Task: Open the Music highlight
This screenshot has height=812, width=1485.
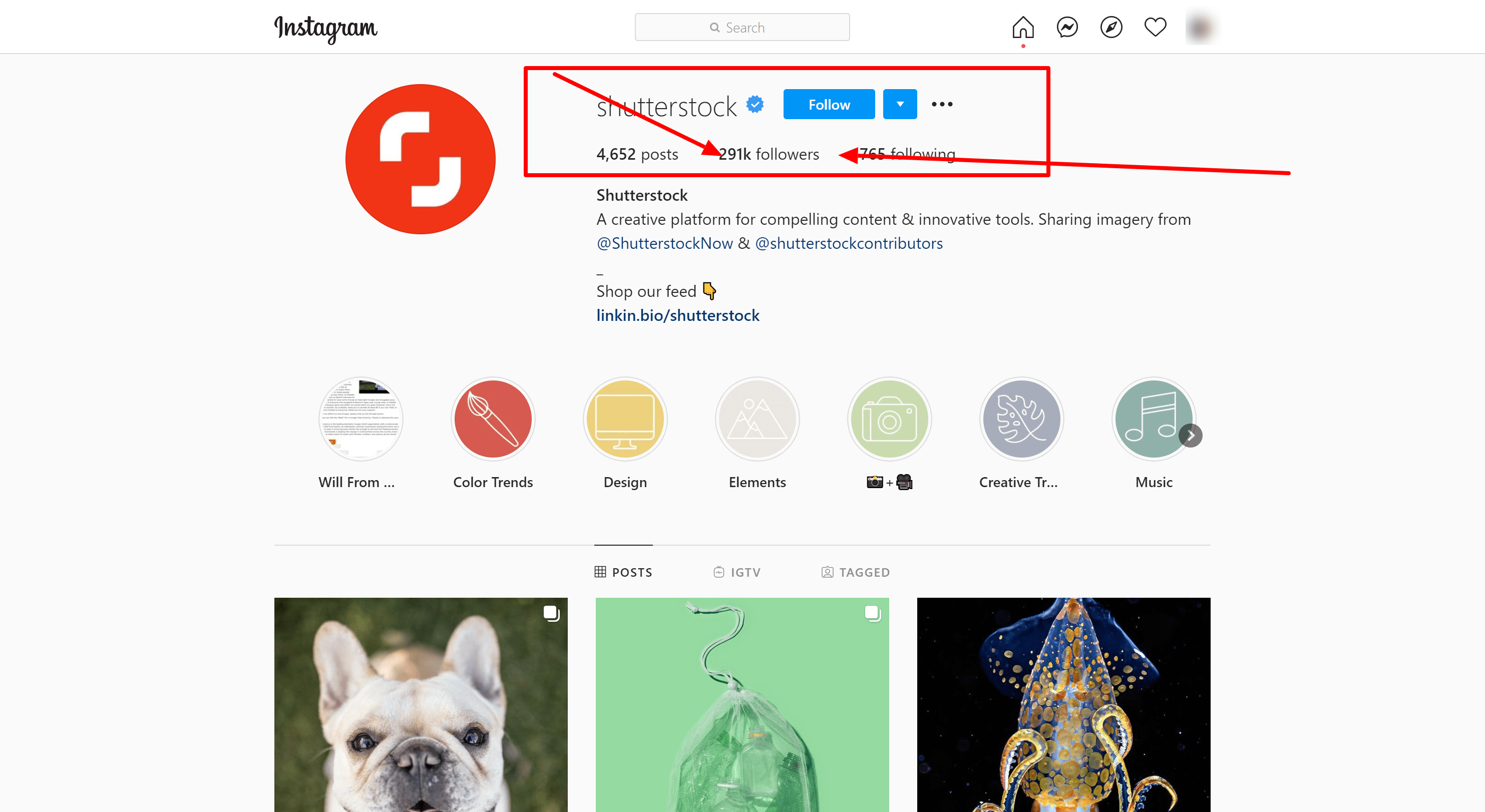Action: (x=1153, y=419)
